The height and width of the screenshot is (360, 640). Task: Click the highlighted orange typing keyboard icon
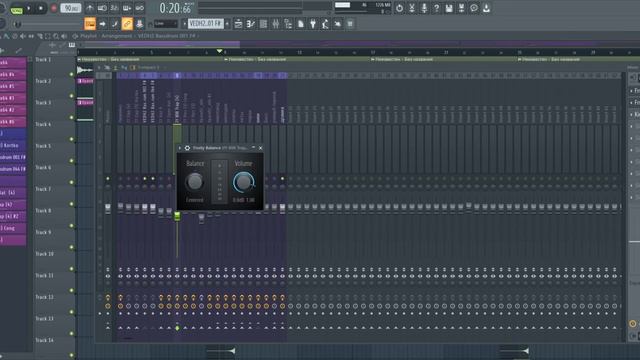[90, 24]
